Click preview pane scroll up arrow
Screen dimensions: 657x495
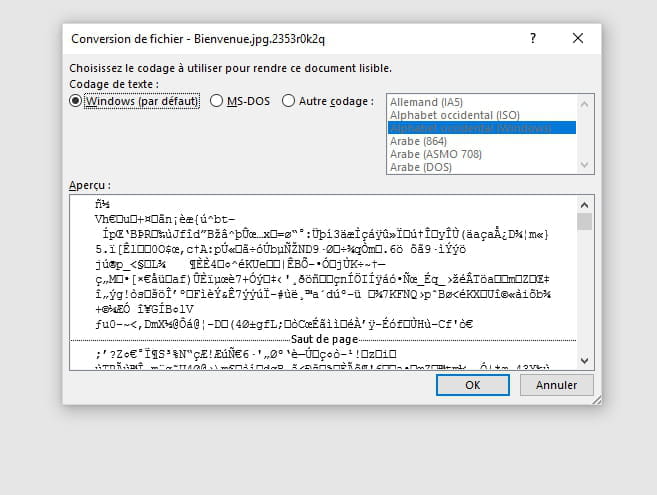click(x=585, y=203)
